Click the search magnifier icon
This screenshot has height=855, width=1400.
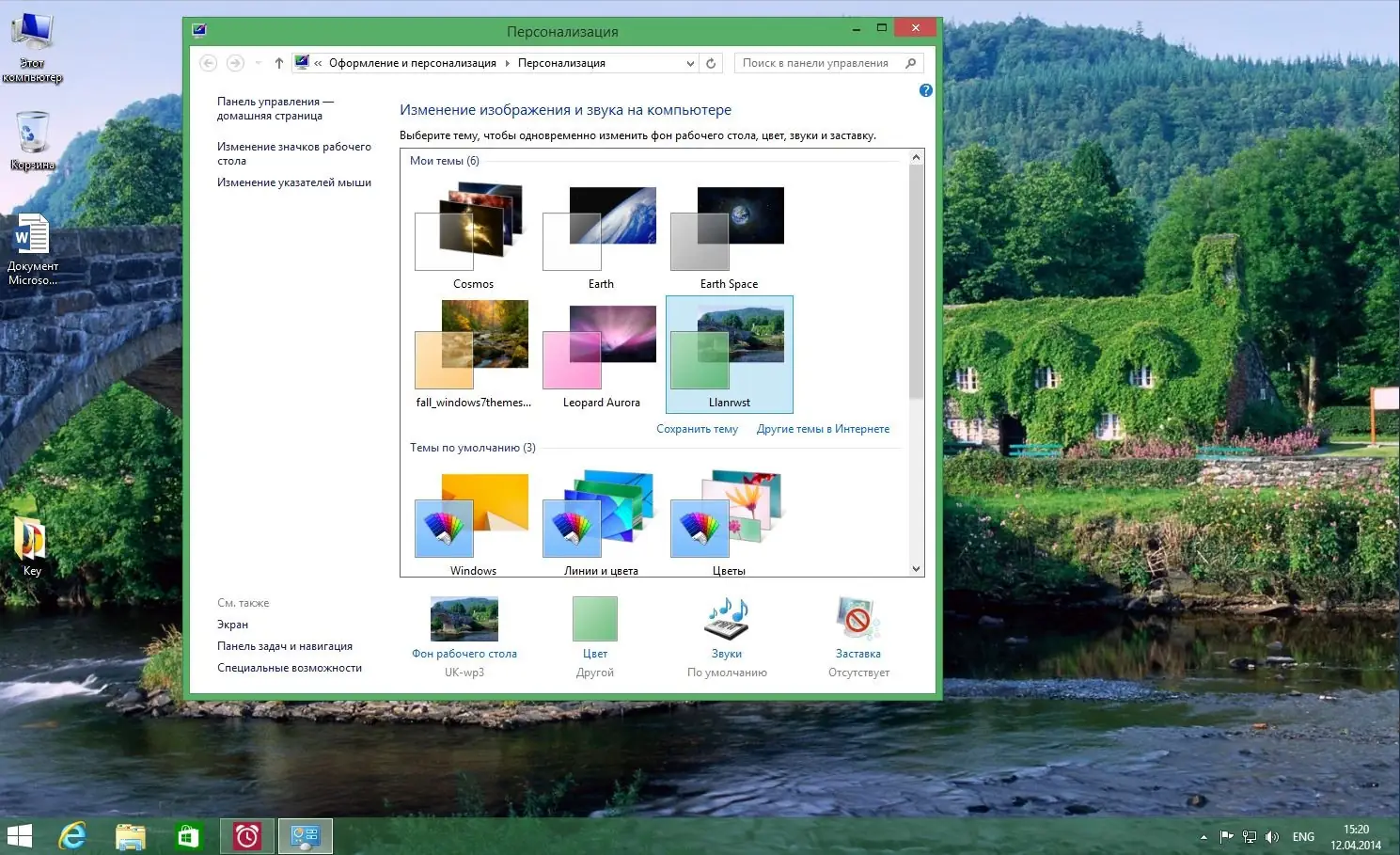click(910, 63)
